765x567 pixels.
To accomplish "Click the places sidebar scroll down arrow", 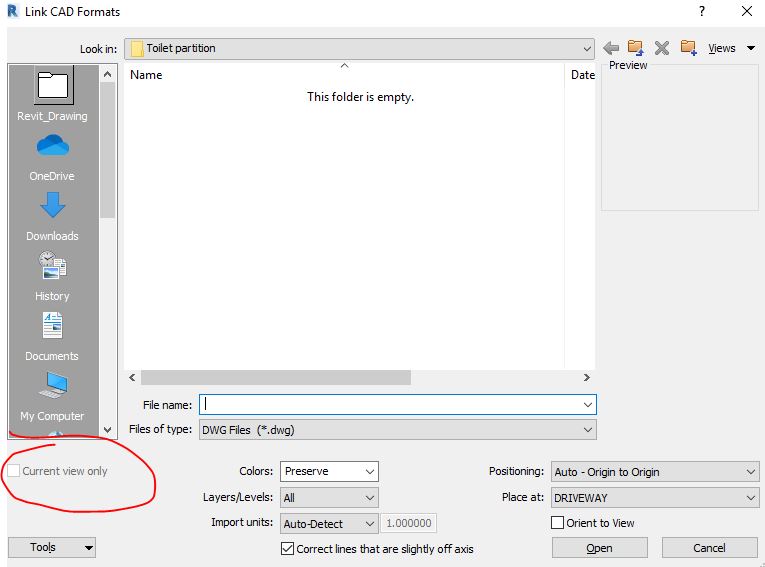I will (x=107, y=430).
